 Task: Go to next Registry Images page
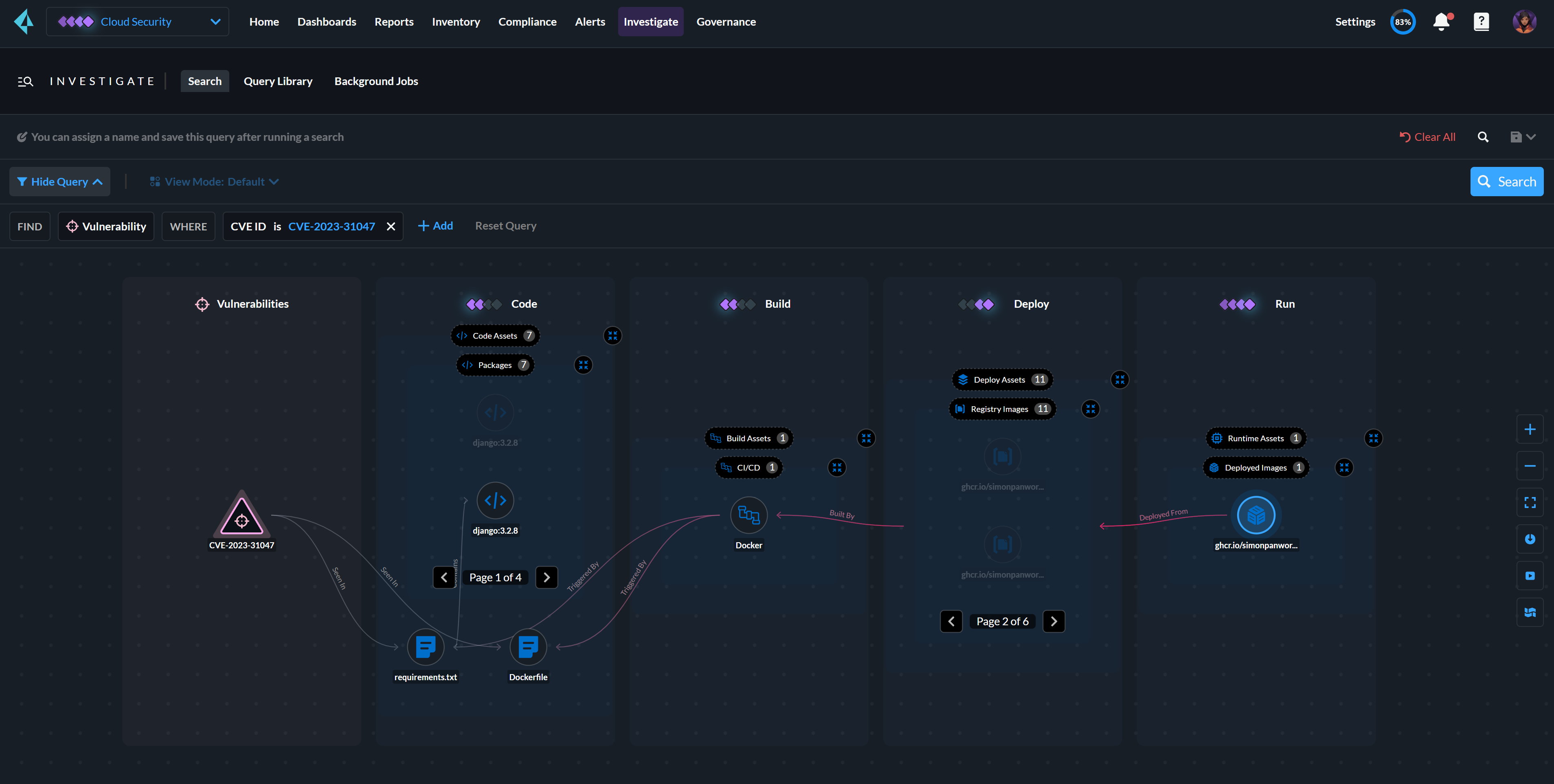1054,621
